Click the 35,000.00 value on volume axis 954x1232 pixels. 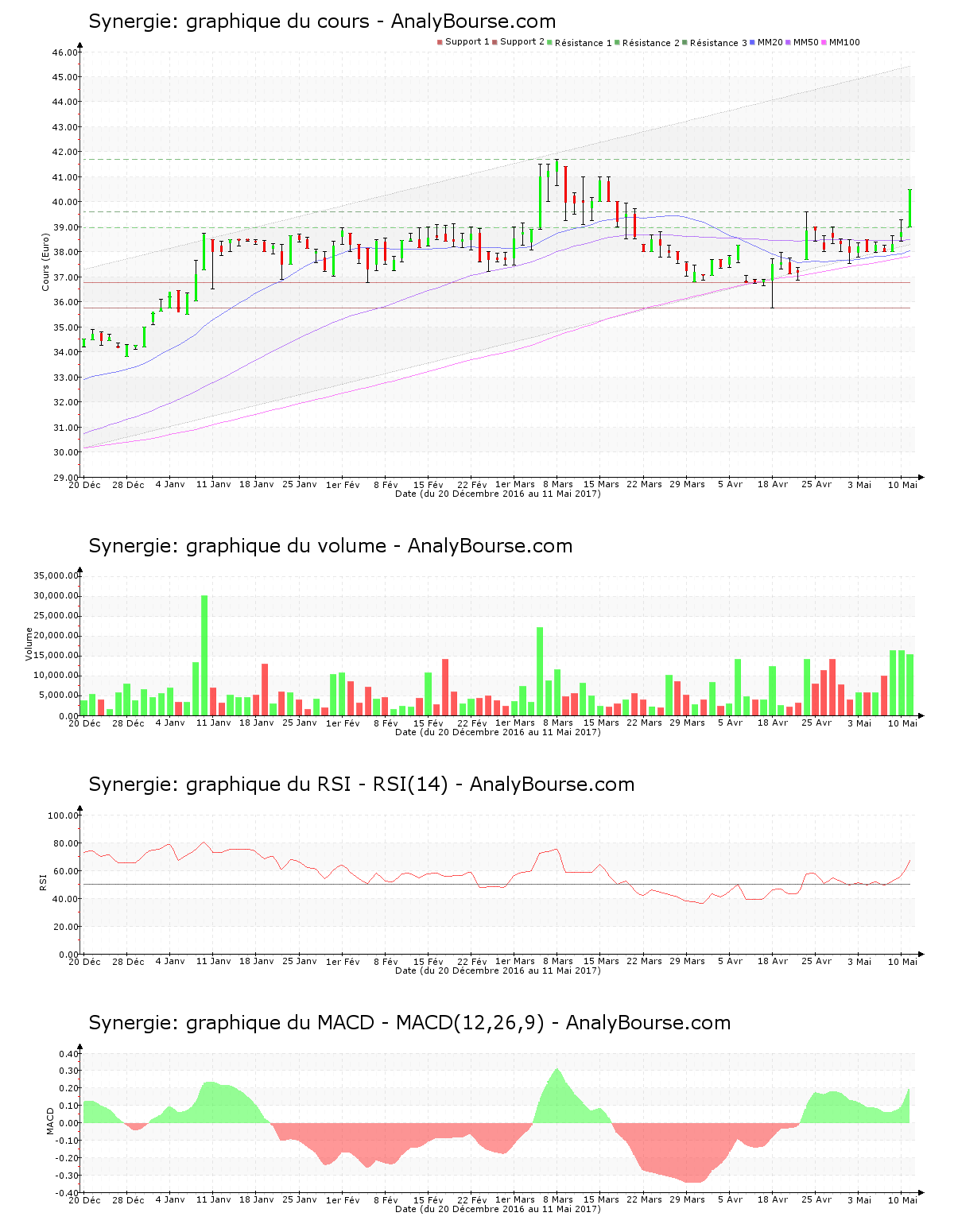56,575
